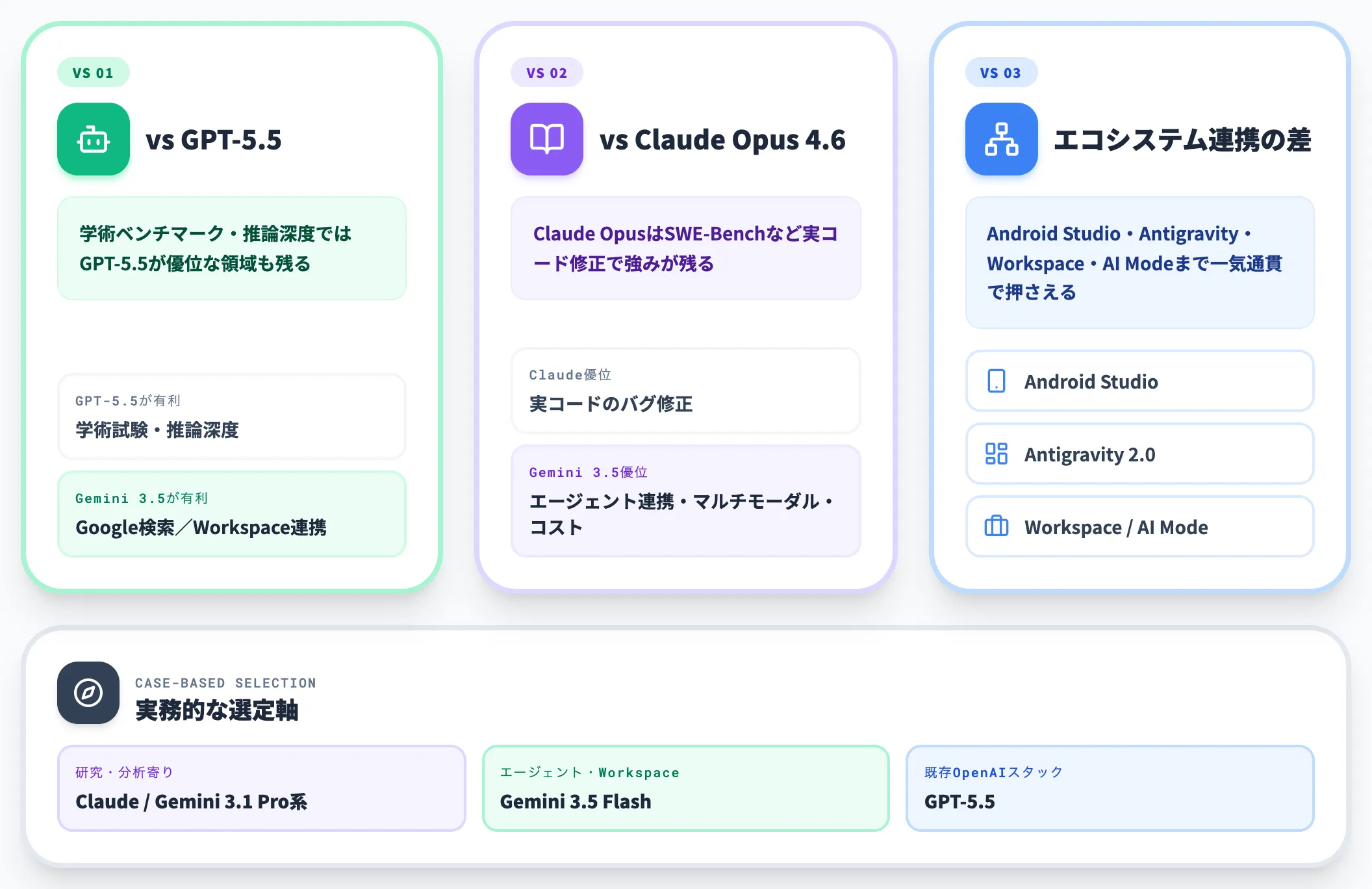
Task: Select the Claude優位 card
Action: (x=686, y=391)
